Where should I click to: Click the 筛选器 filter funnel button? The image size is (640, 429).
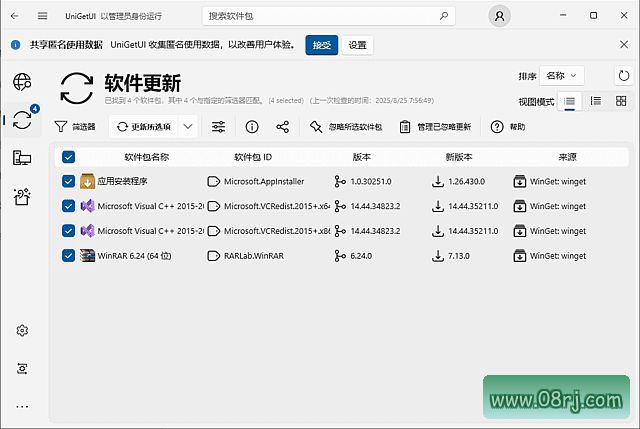click(75, 127)
